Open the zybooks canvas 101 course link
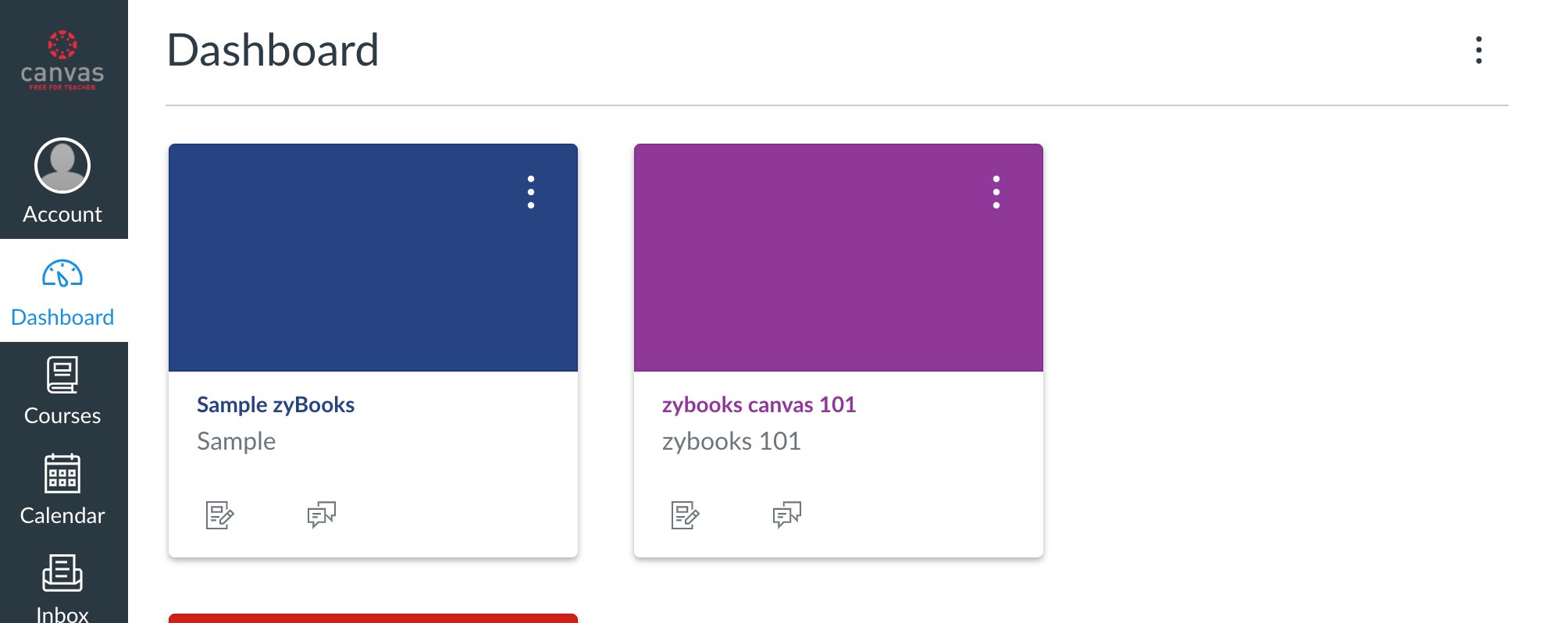Image resolution: width=1568 pixels, height=623 pixels. (x=758, y=404)
